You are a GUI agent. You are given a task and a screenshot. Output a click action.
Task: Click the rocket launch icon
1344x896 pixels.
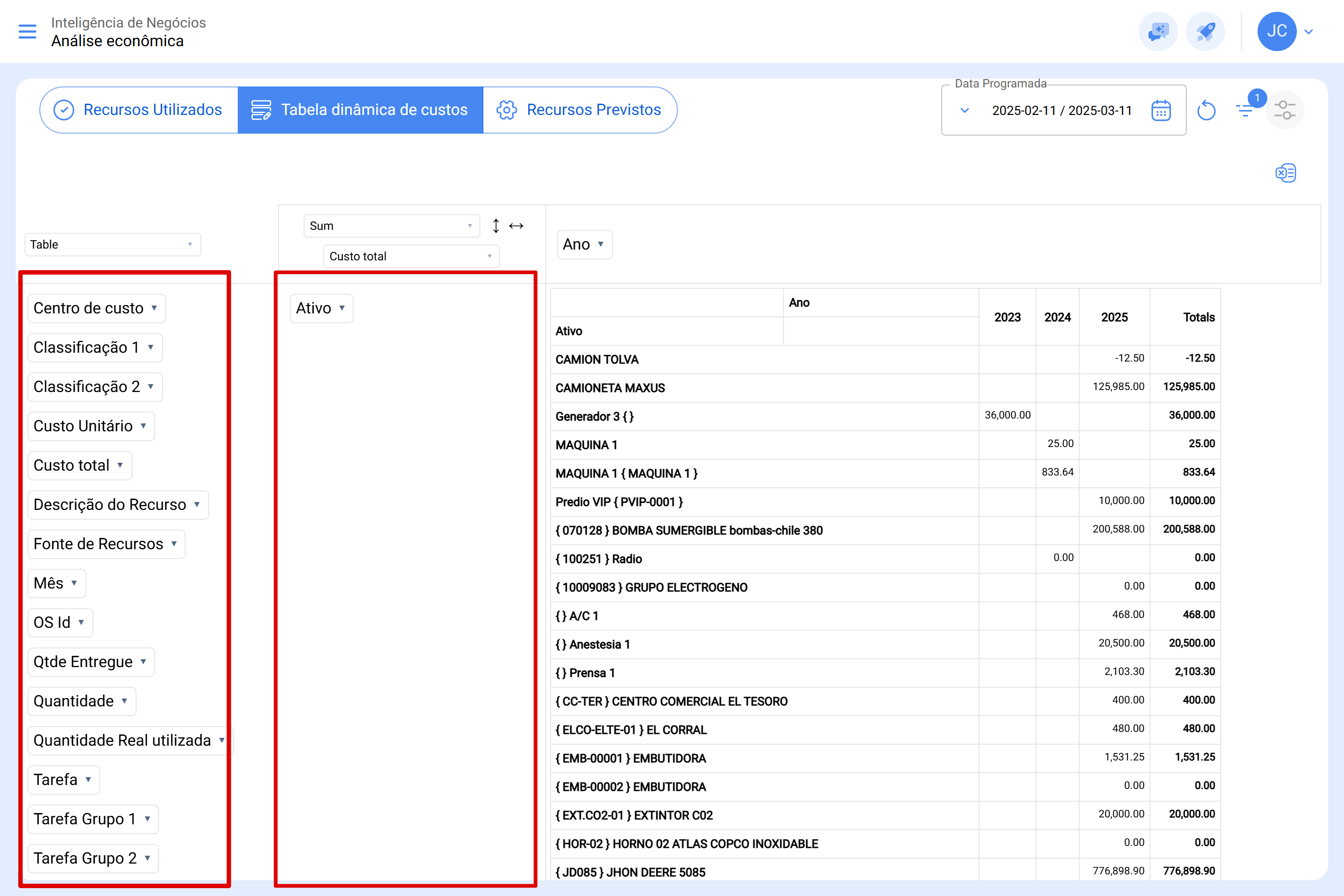click(x=1204, y=31)
